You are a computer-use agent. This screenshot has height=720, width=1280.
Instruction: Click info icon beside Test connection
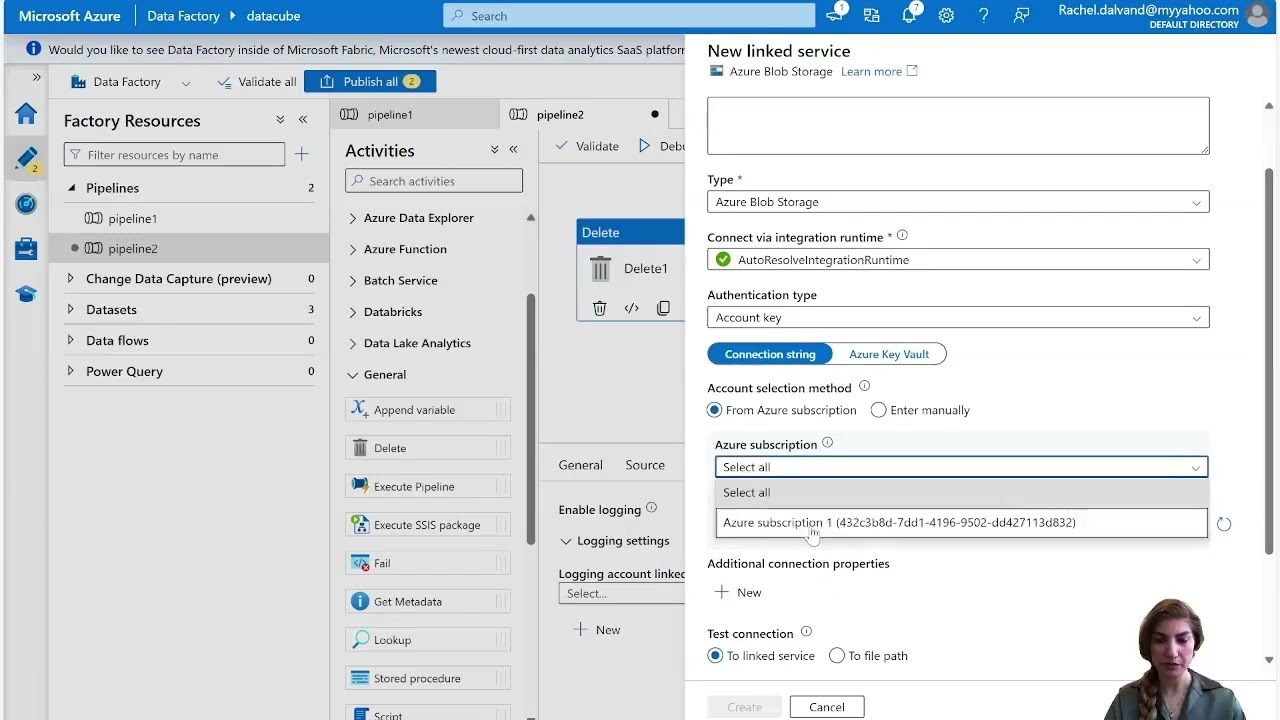point(806,632)
